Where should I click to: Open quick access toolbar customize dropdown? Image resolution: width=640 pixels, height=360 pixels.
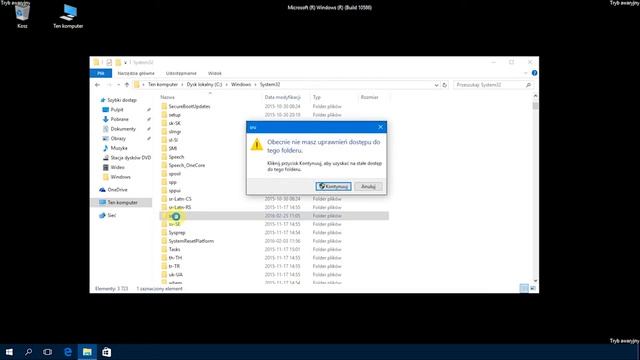(125, 62)
